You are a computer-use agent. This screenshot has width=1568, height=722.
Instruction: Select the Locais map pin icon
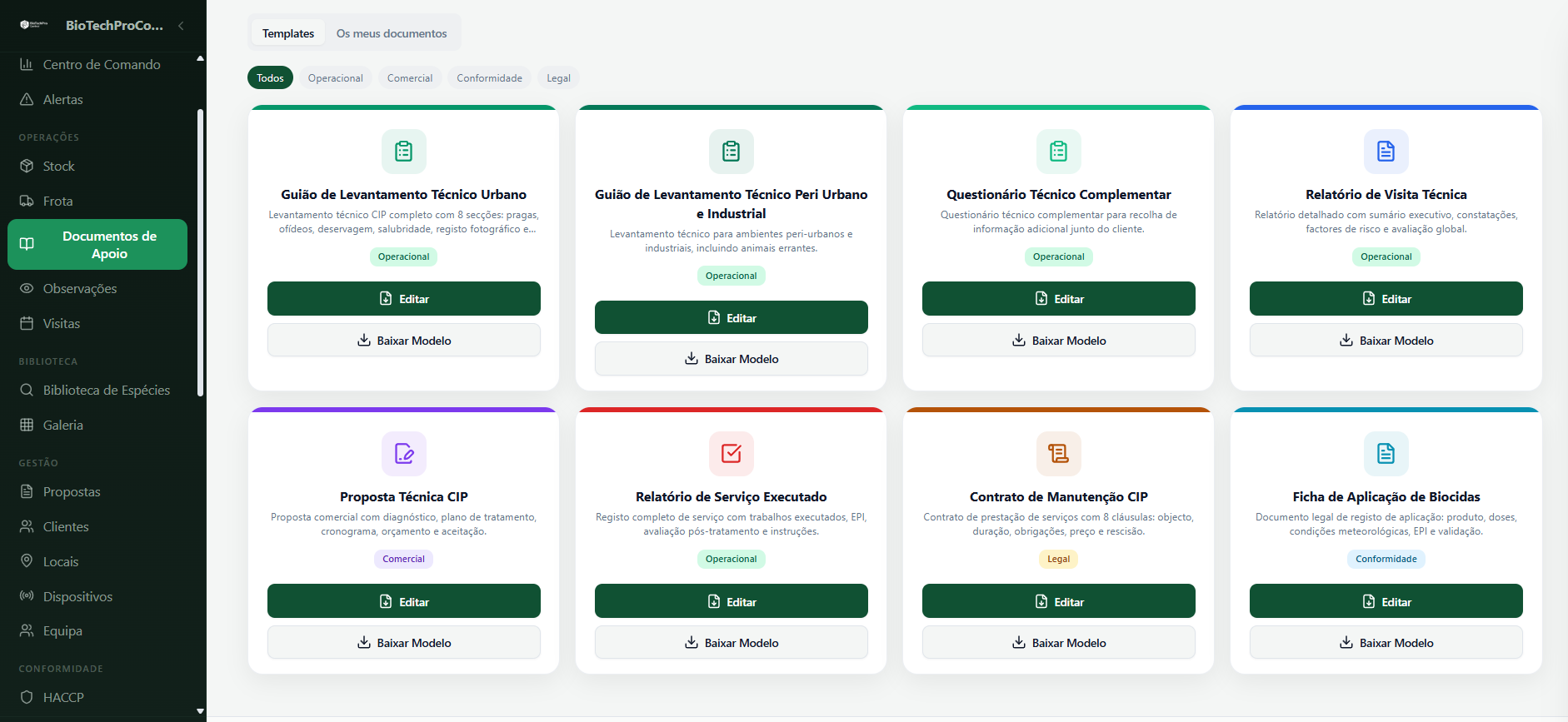point(27,561)
